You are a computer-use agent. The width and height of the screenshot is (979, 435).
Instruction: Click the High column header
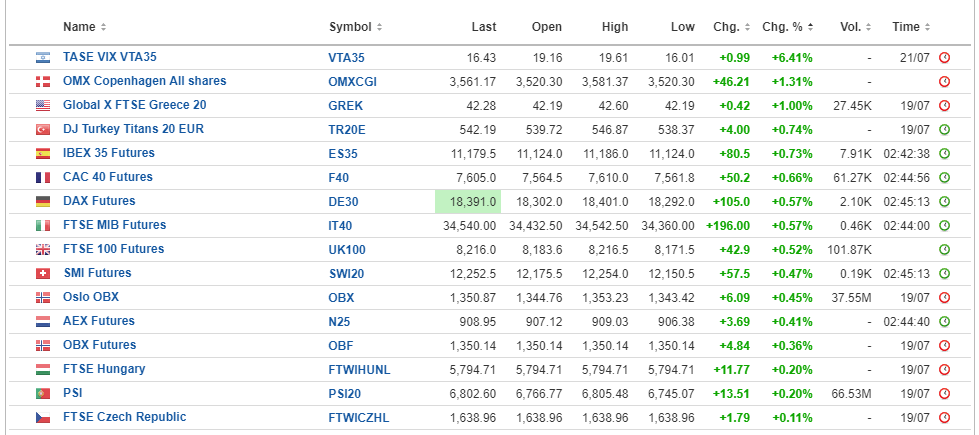pos(615,27)
